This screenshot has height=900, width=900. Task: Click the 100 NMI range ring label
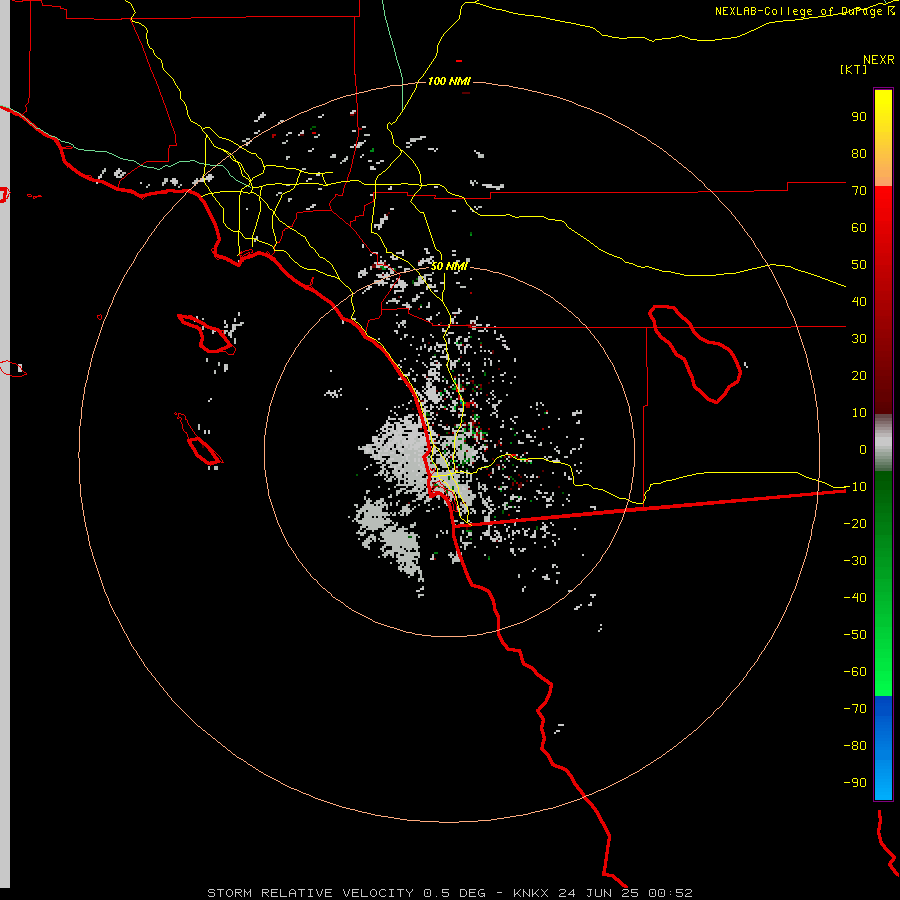tap(449, 81)
